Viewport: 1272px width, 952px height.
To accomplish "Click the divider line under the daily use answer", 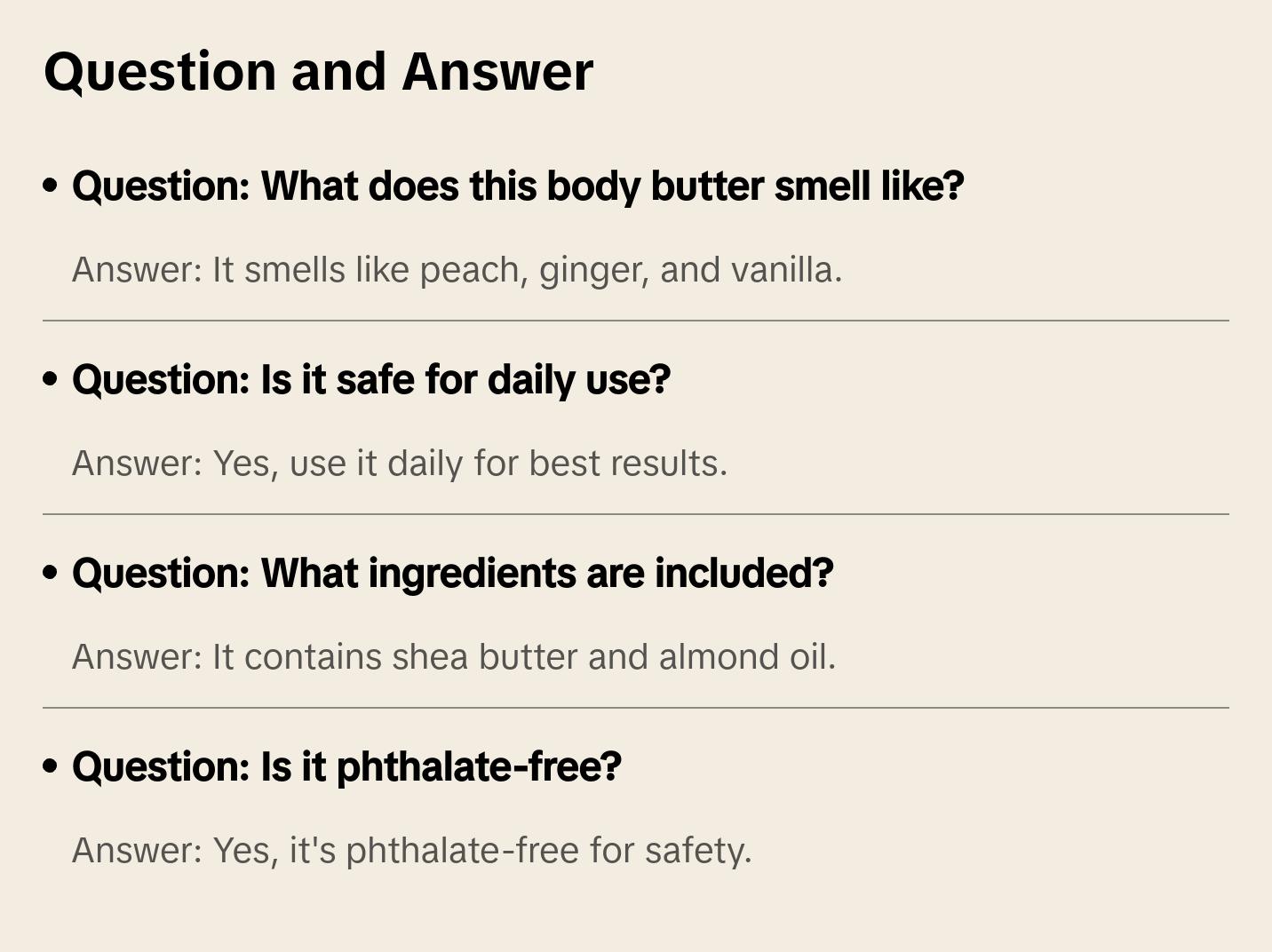I will click(x=636, y=514).
